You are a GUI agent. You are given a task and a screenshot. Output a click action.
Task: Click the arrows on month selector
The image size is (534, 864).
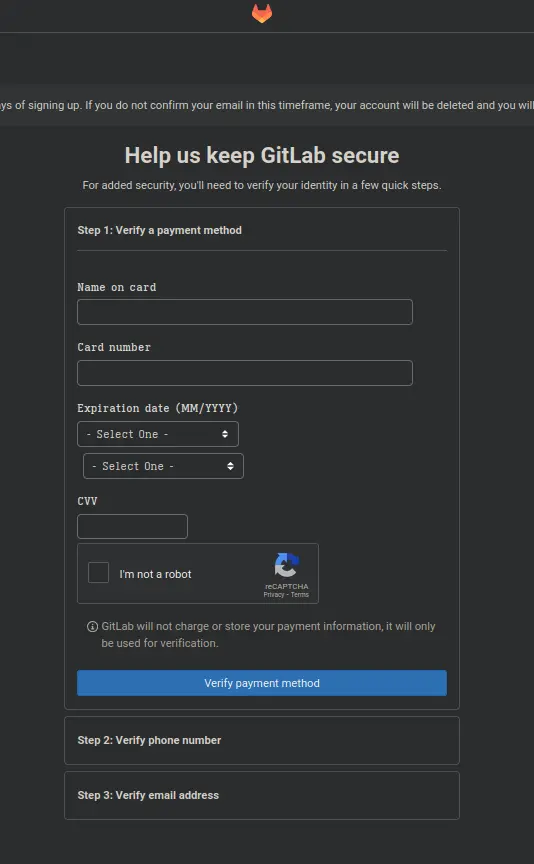(x=225, y=434)
